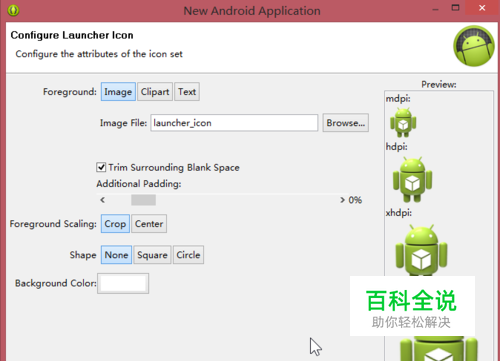This screenshot has height=361, width=500.
Task: Set shape to Circle
Action: pyautogui.click(x=188, y=255)
